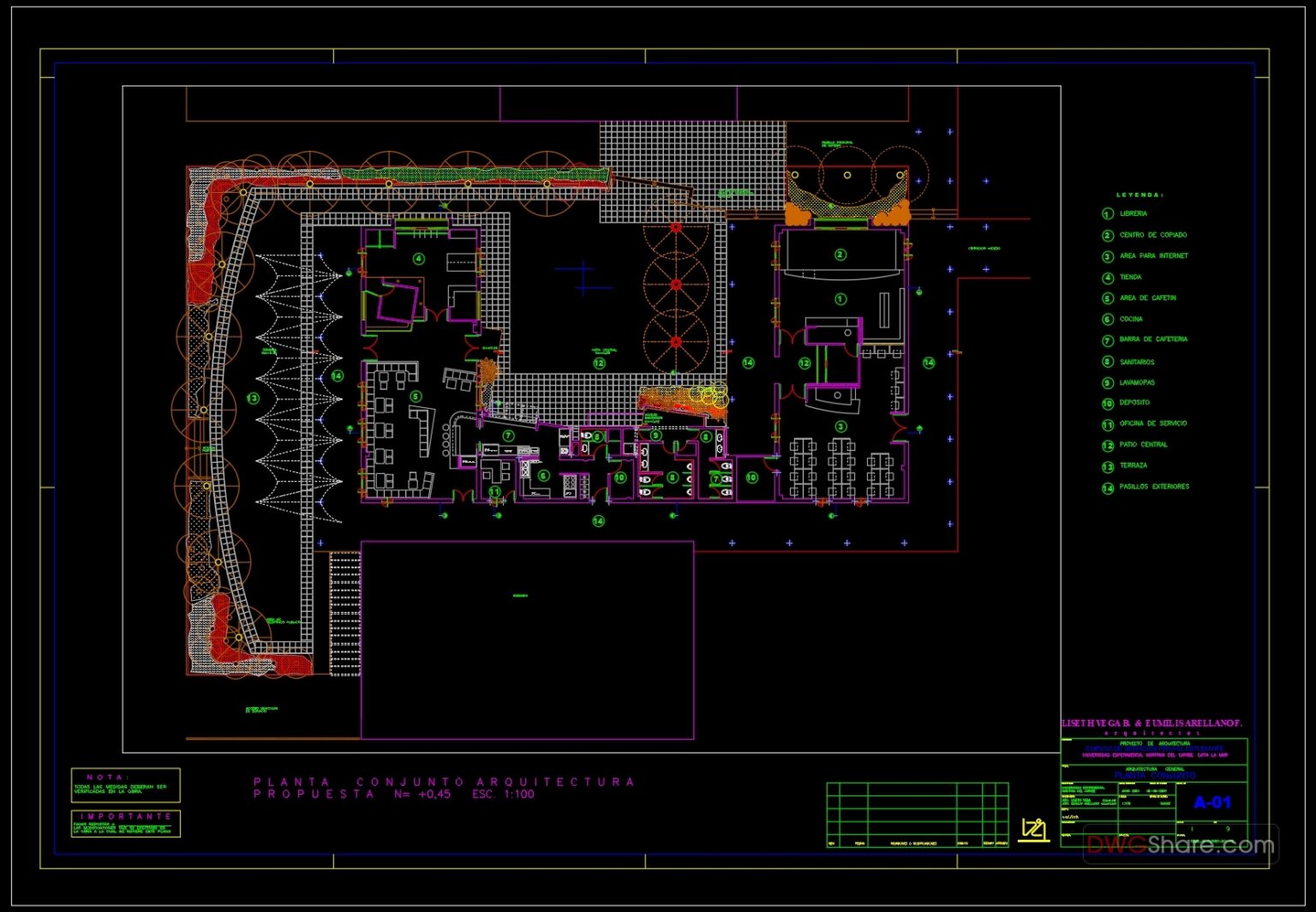Select the circled 1 LIBRERIA legend marker
This screenshot has height=912, width=1316.
[x=1106, y=213]
